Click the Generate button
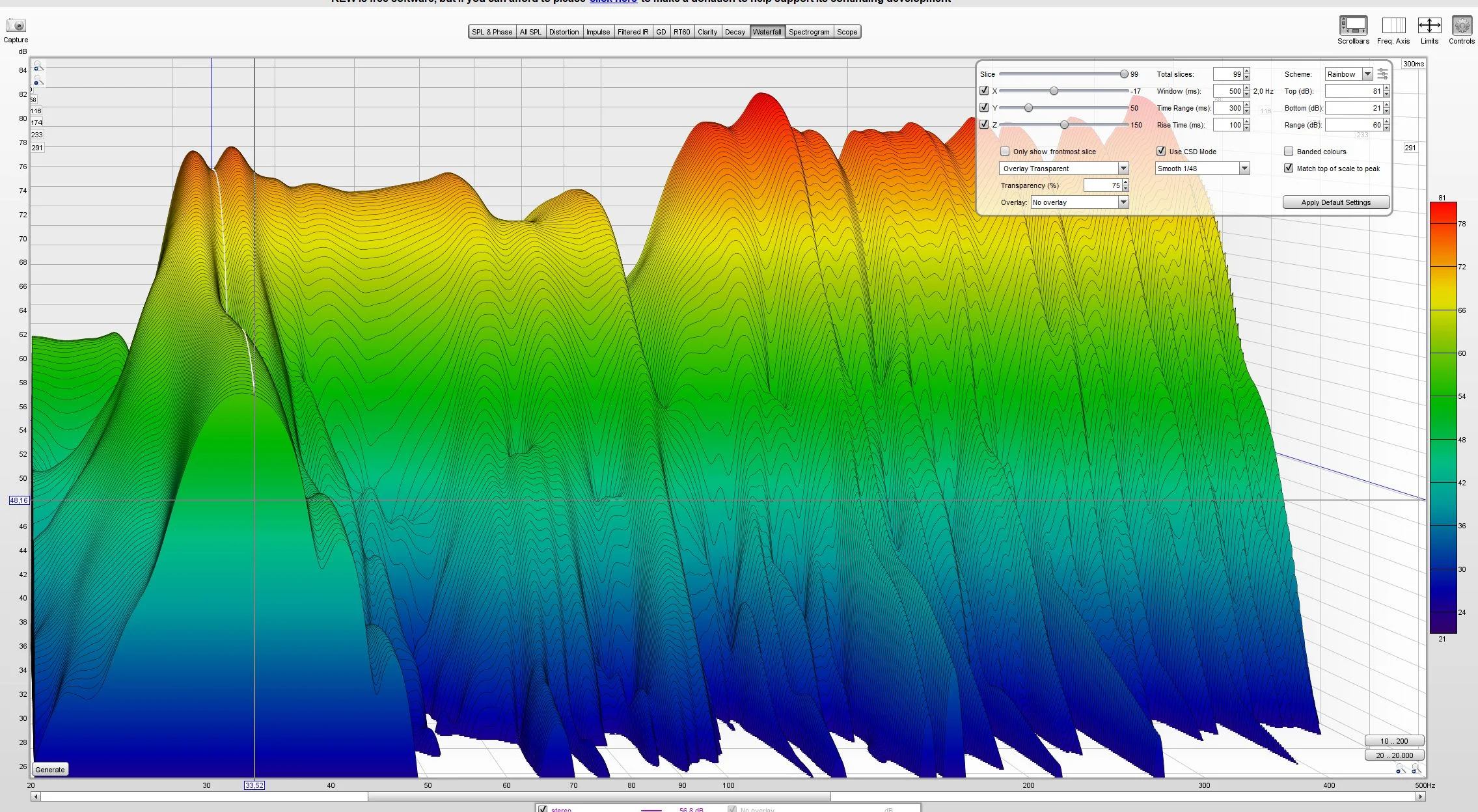Viewport: 1478px width, 812px height. (50, 770)
